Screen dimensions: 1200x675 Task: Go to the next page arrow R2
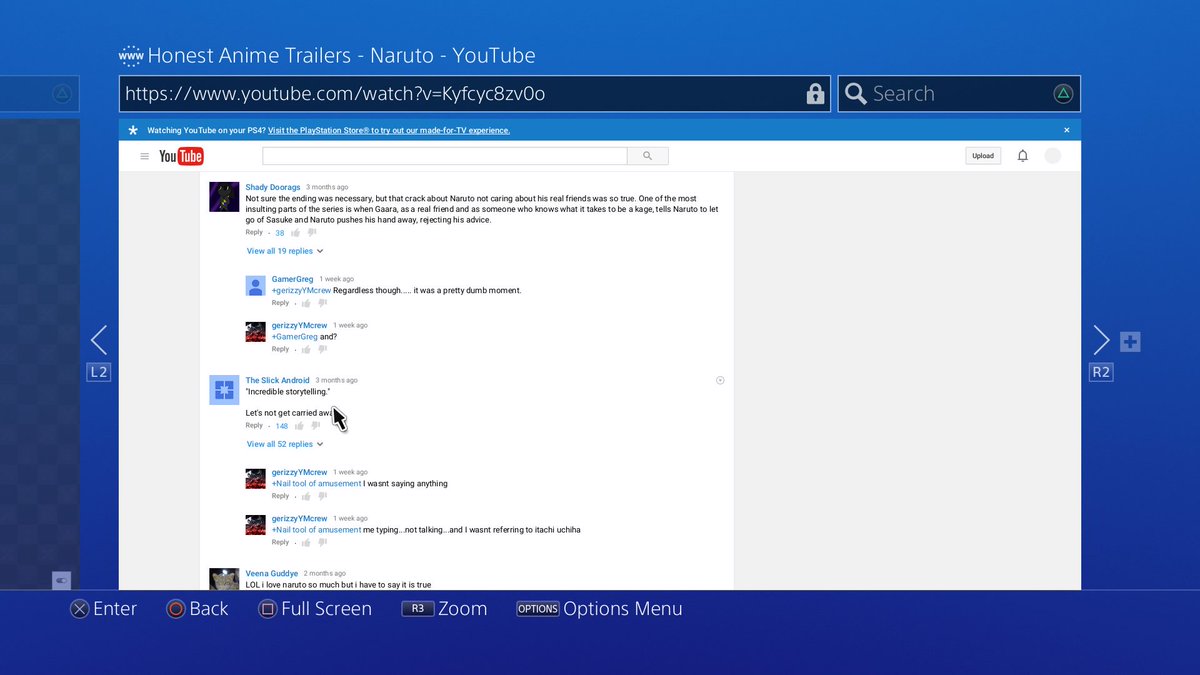(x=1101, y=340)
